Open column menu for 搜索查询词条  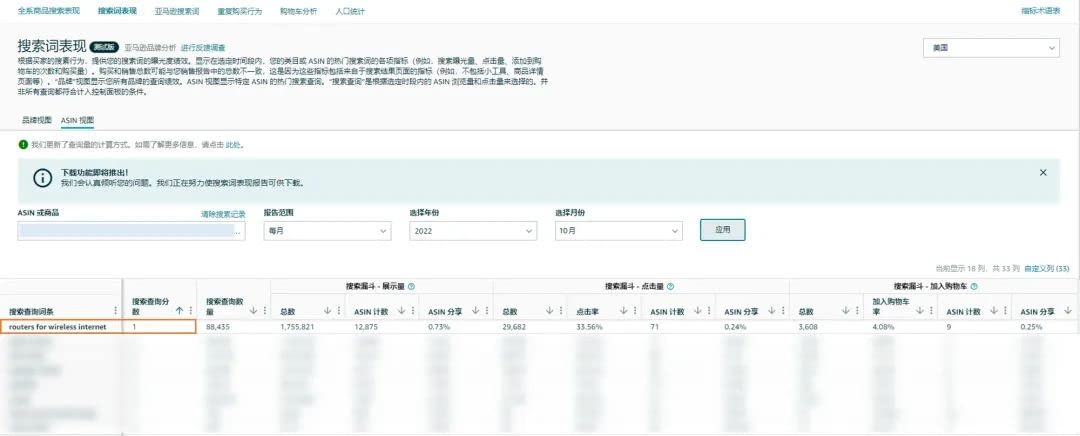click(x=116, y=311)
